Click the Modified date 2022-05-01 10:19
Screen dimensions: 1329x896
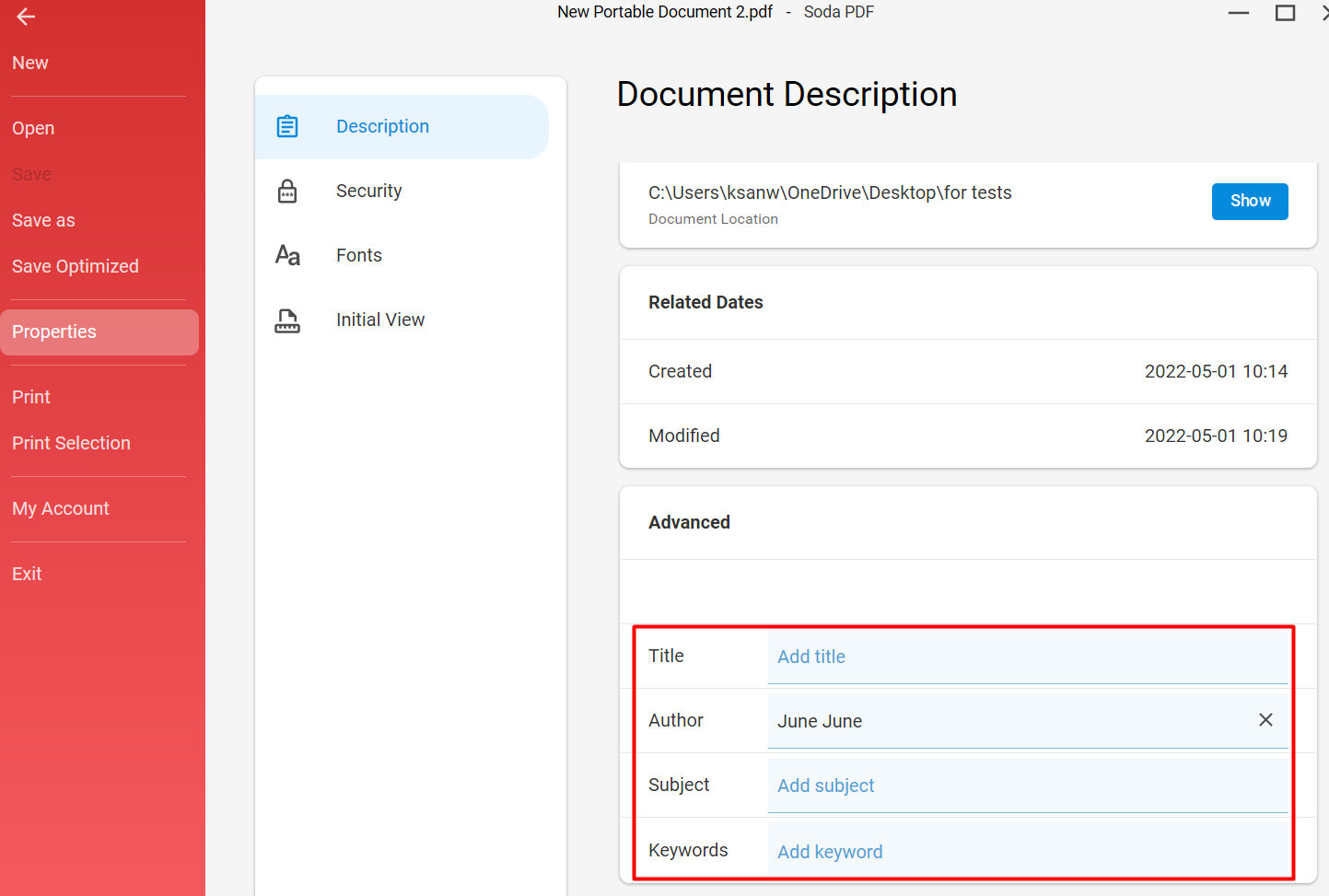pos(1216,436)
